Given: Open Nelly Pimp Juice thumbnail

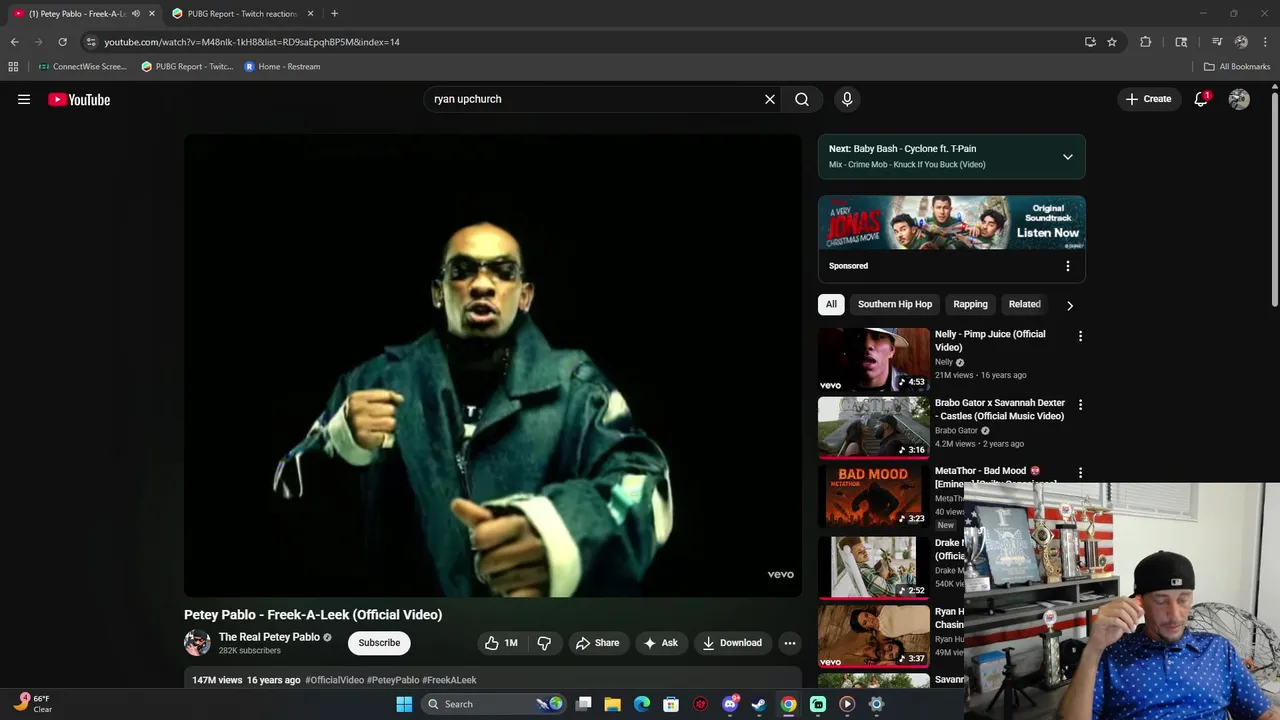Looking at the screenshot, I should click(874, 360).
